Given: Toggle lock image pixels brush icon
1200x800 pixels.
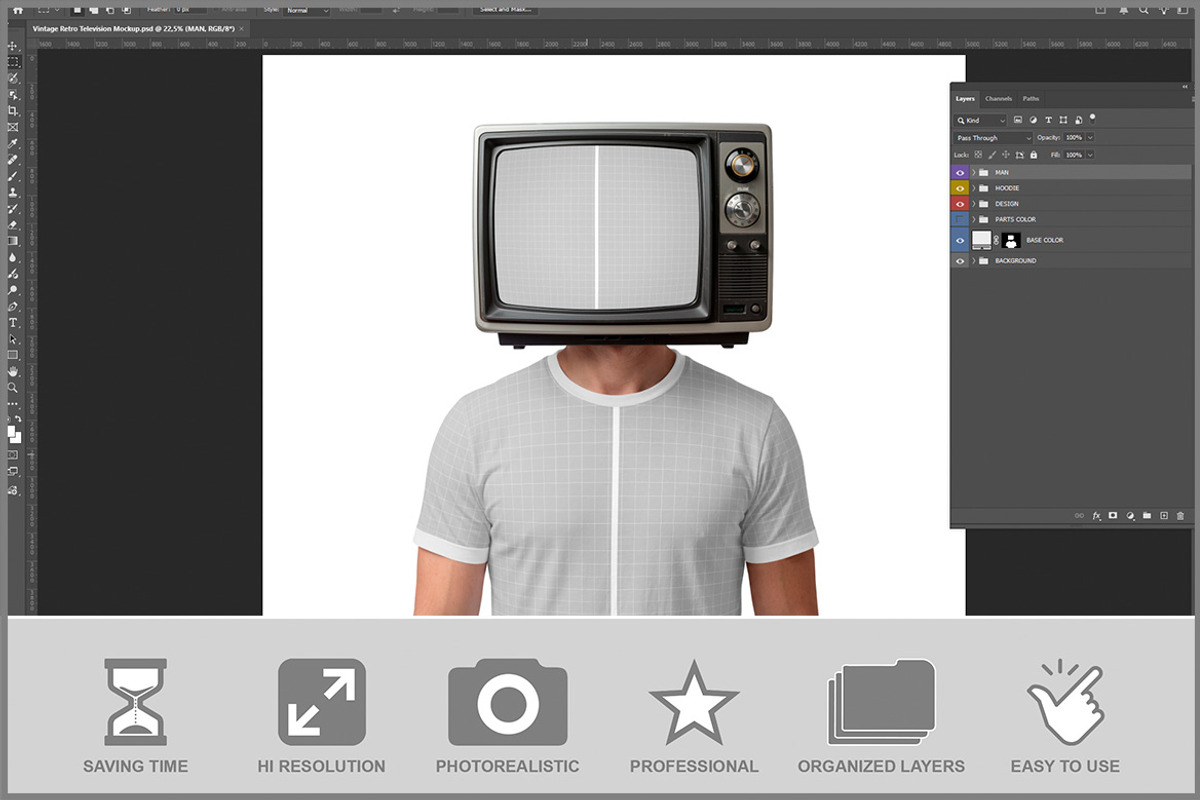Looking at the screenshot, I should tap(992, 155).
